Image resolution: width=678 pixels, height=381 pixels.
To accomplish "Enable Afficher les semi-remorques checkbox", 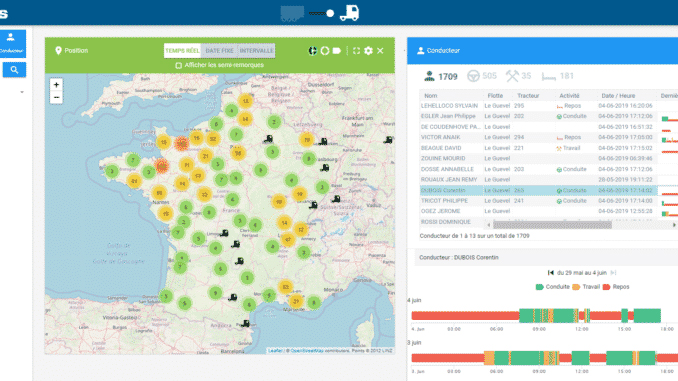I will pyautogui.click(x=179, y=65).
